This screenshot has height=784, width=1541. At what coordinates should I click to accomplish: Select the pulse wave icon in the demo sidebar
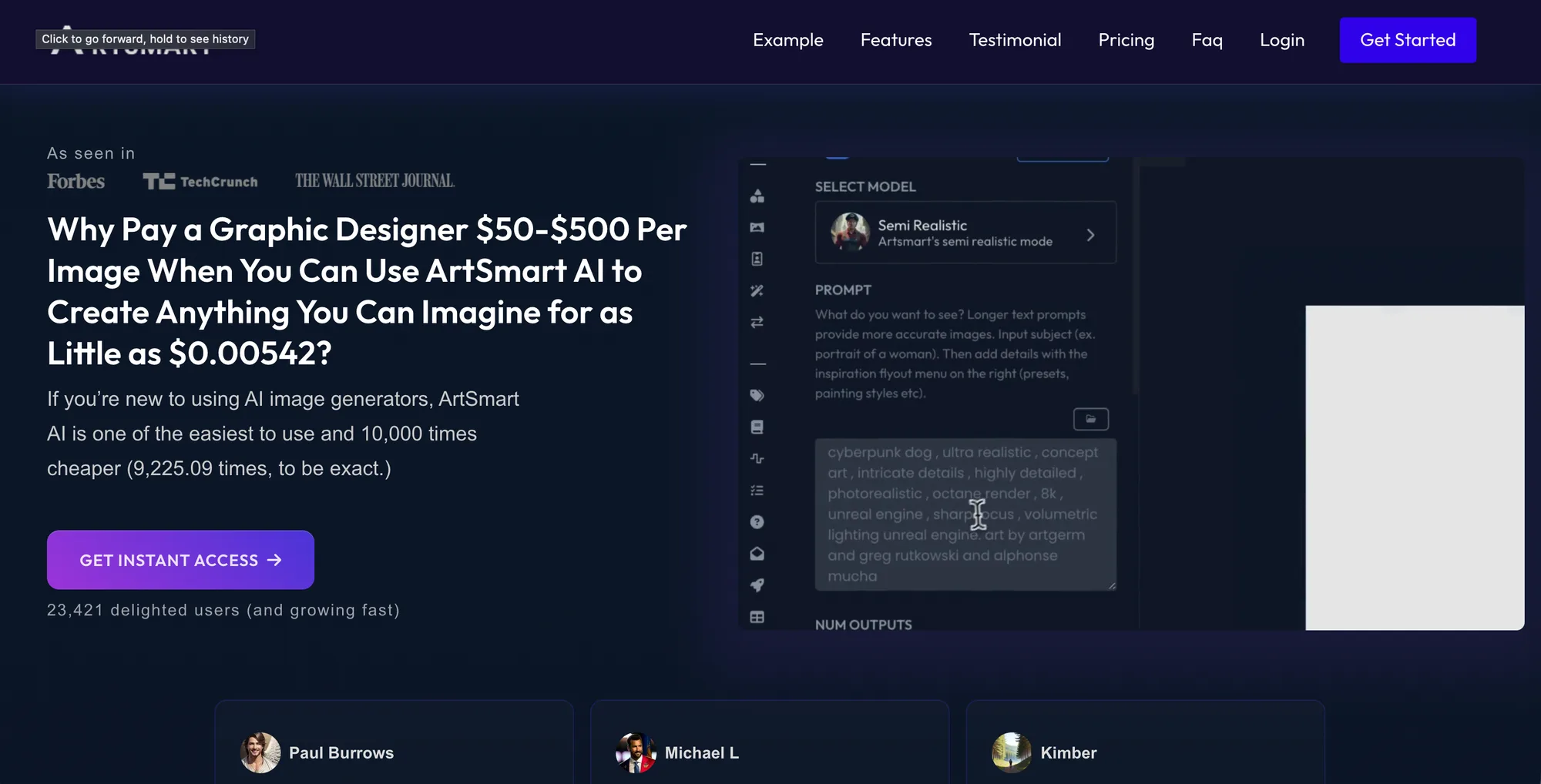(x=757, y=458)
